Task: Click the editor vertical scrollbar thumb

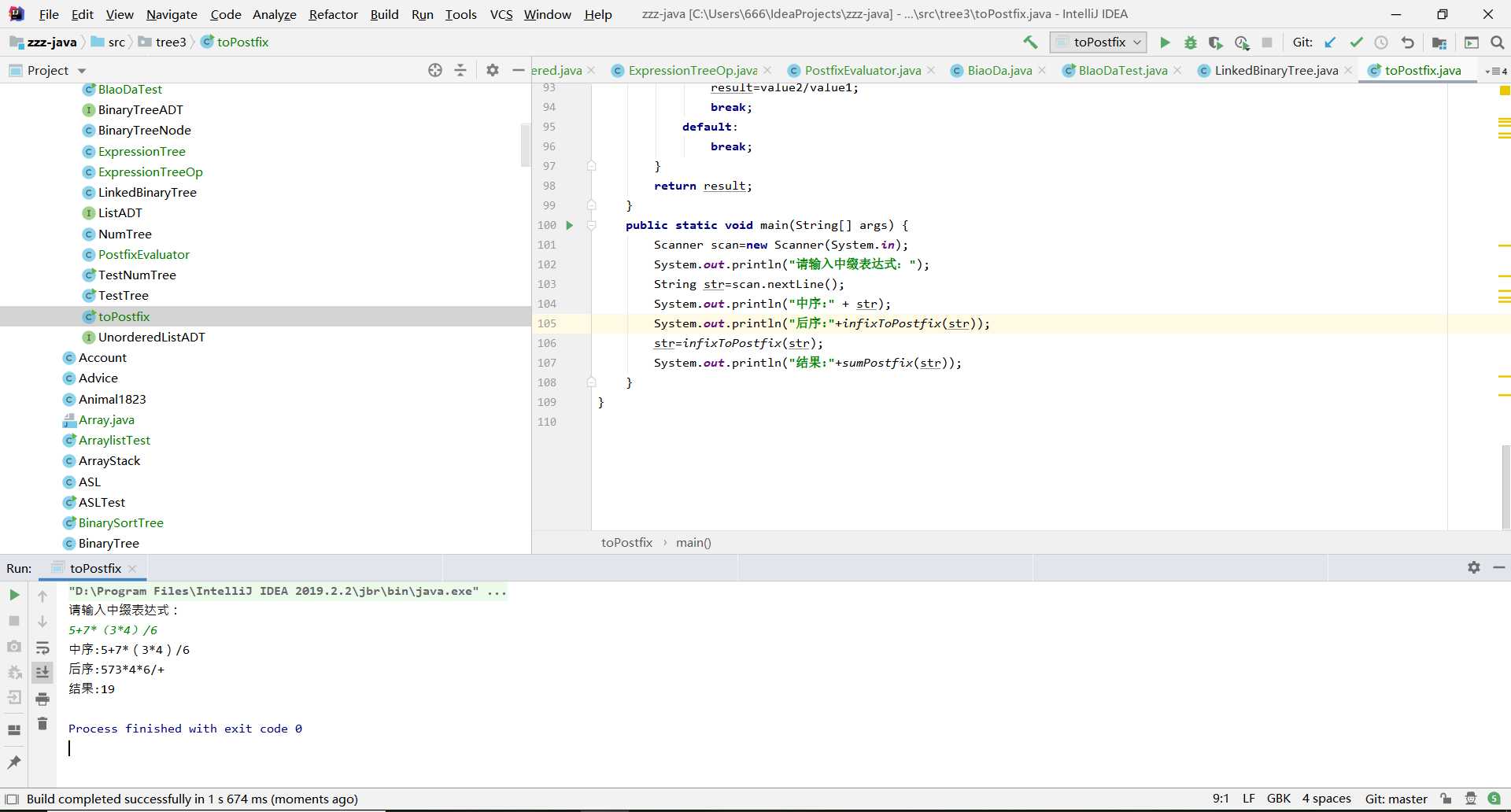Action: [x=1505, y=486]
